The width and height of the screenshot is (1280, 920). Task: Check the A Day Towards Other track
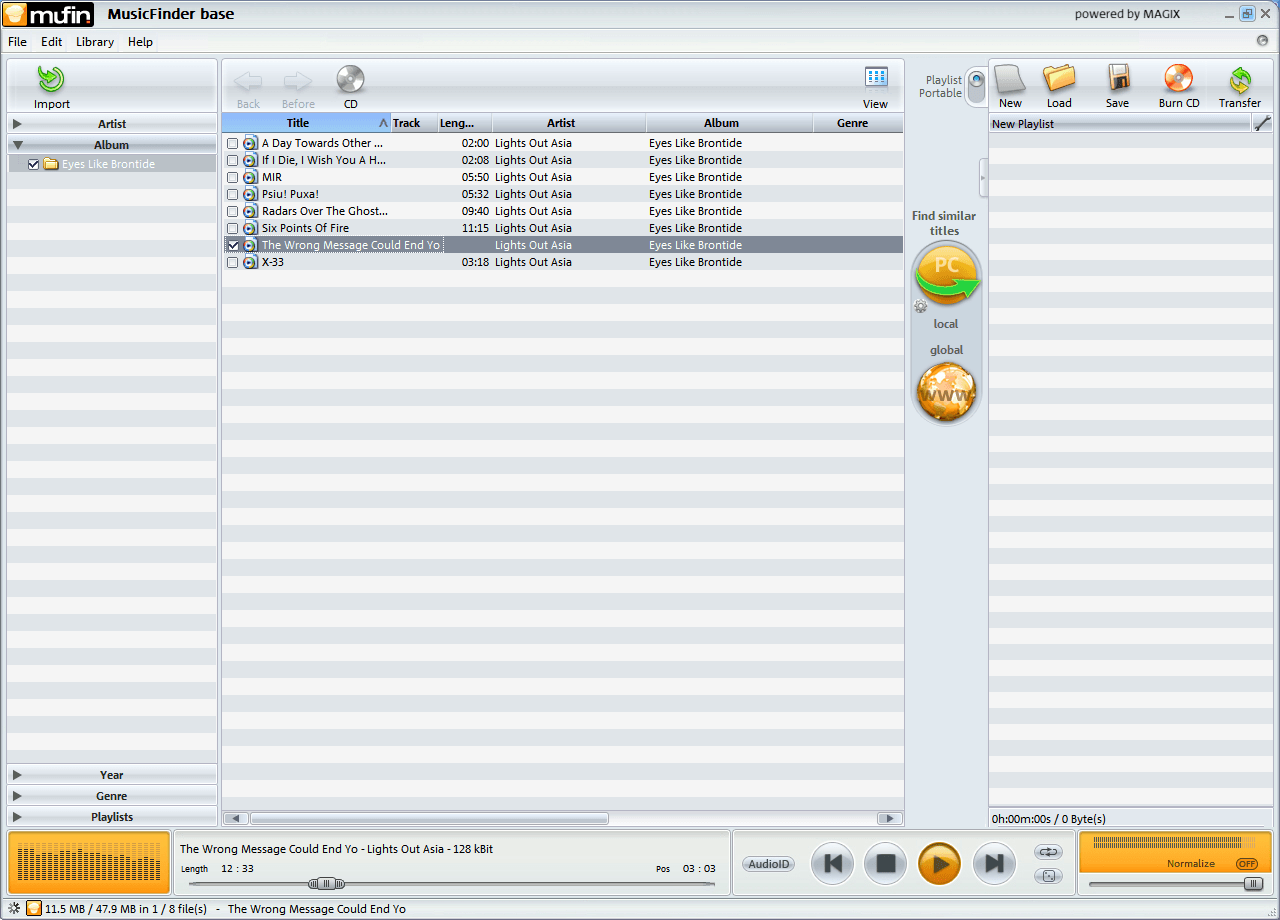(x=233, y=143)
